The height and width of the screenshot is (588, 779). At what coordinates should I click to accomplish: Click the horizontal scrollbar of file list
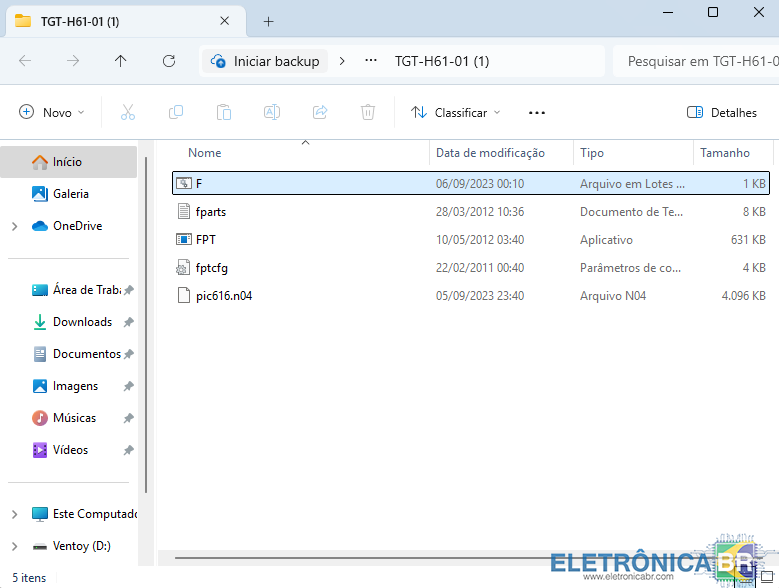click(x=400, y=557)
